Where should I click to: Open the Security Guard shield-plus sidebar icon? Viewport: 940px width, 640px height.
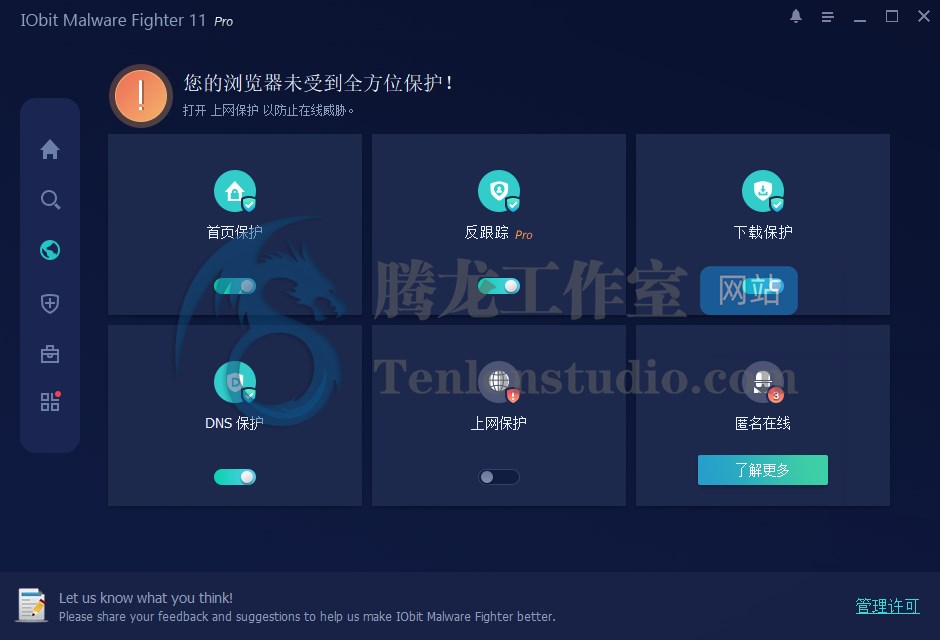pos(50,303)
